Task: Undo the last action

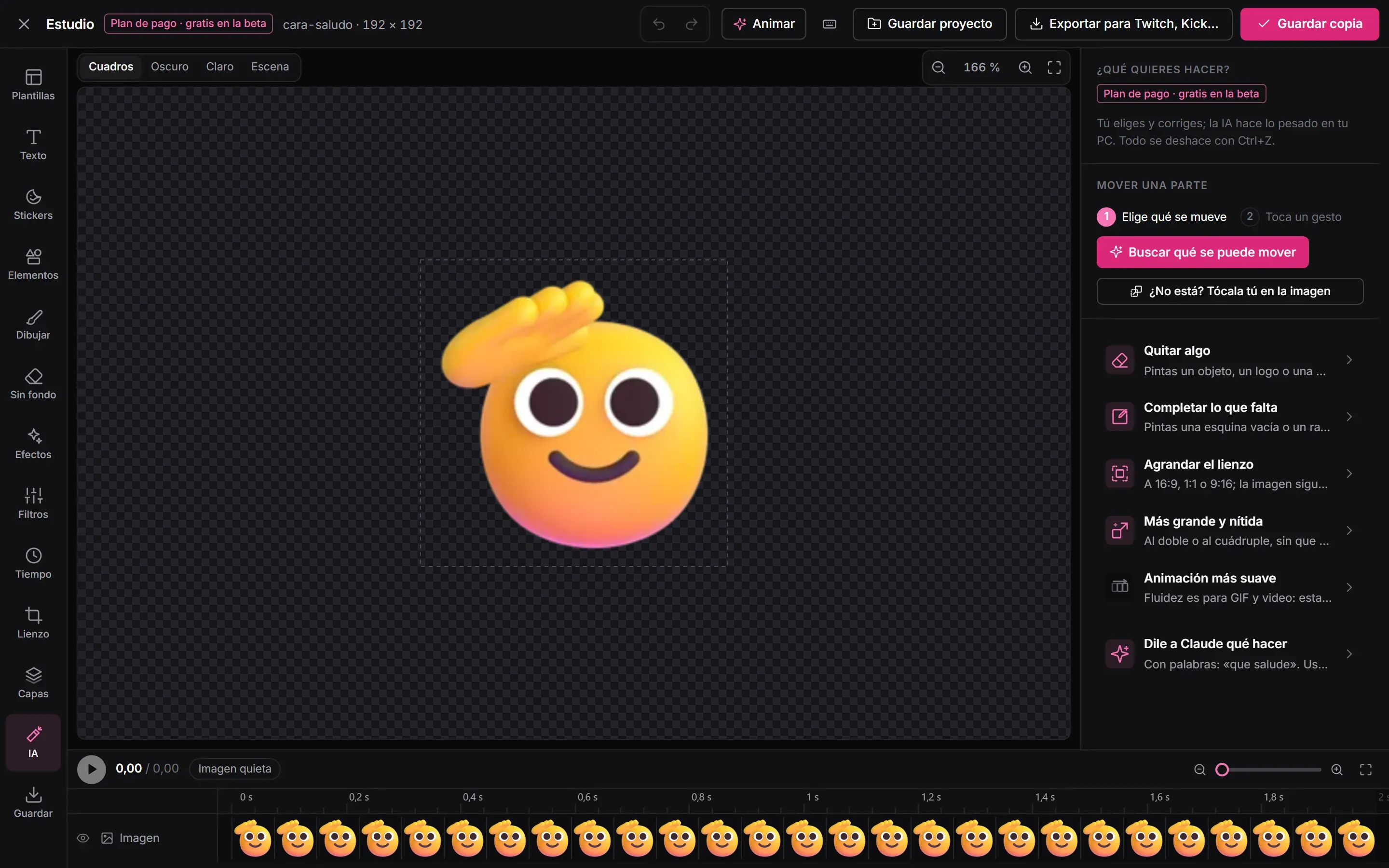Action: 659,24
